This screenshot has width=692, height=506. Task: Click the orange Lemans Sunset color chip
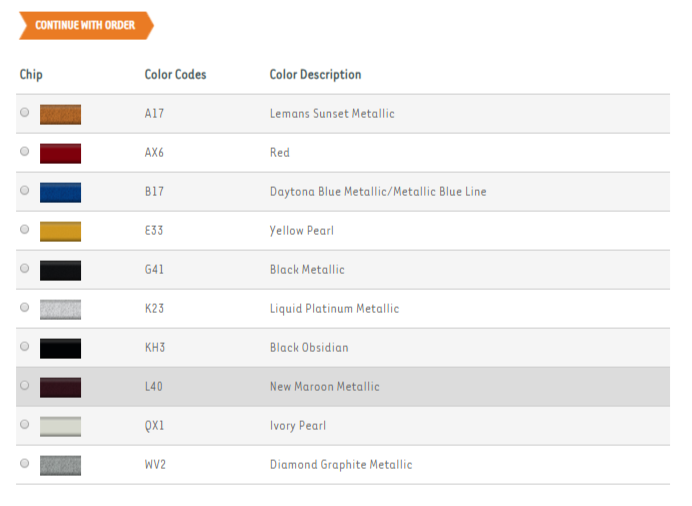click(x=60, y=114)
